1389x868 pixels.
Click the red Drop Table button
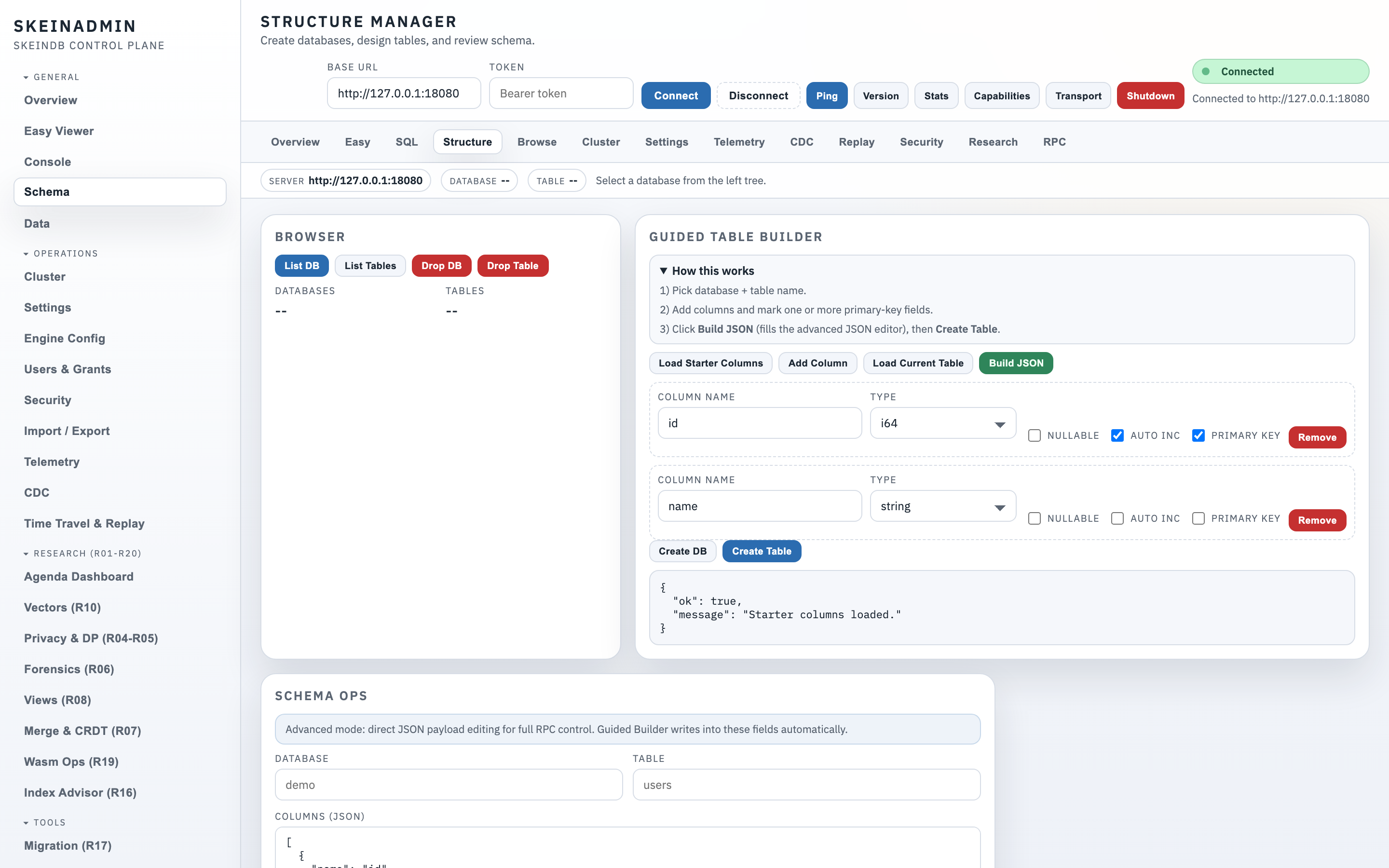coord(513,266)
